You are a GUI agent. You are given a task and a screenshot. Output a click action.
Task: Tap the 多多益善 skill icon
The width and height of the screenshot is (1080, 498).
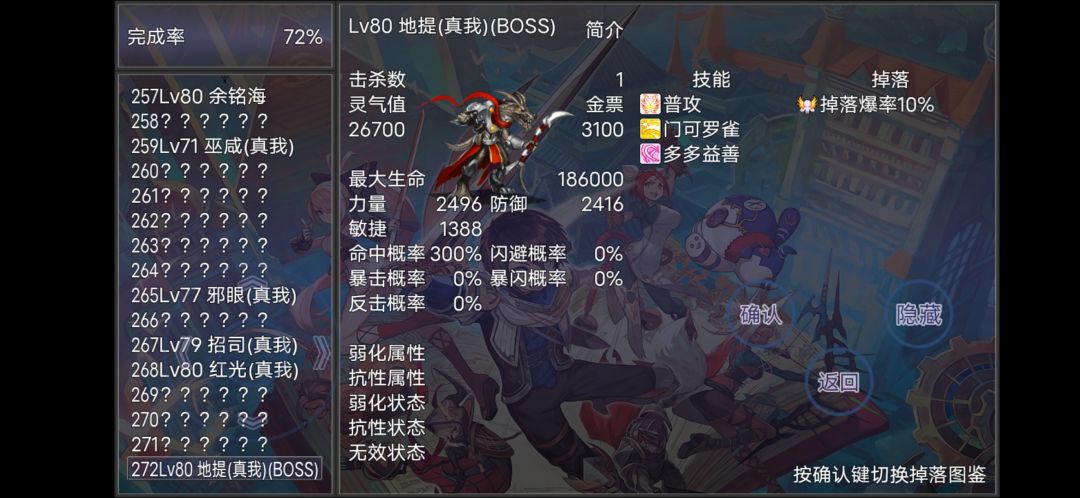650,154
